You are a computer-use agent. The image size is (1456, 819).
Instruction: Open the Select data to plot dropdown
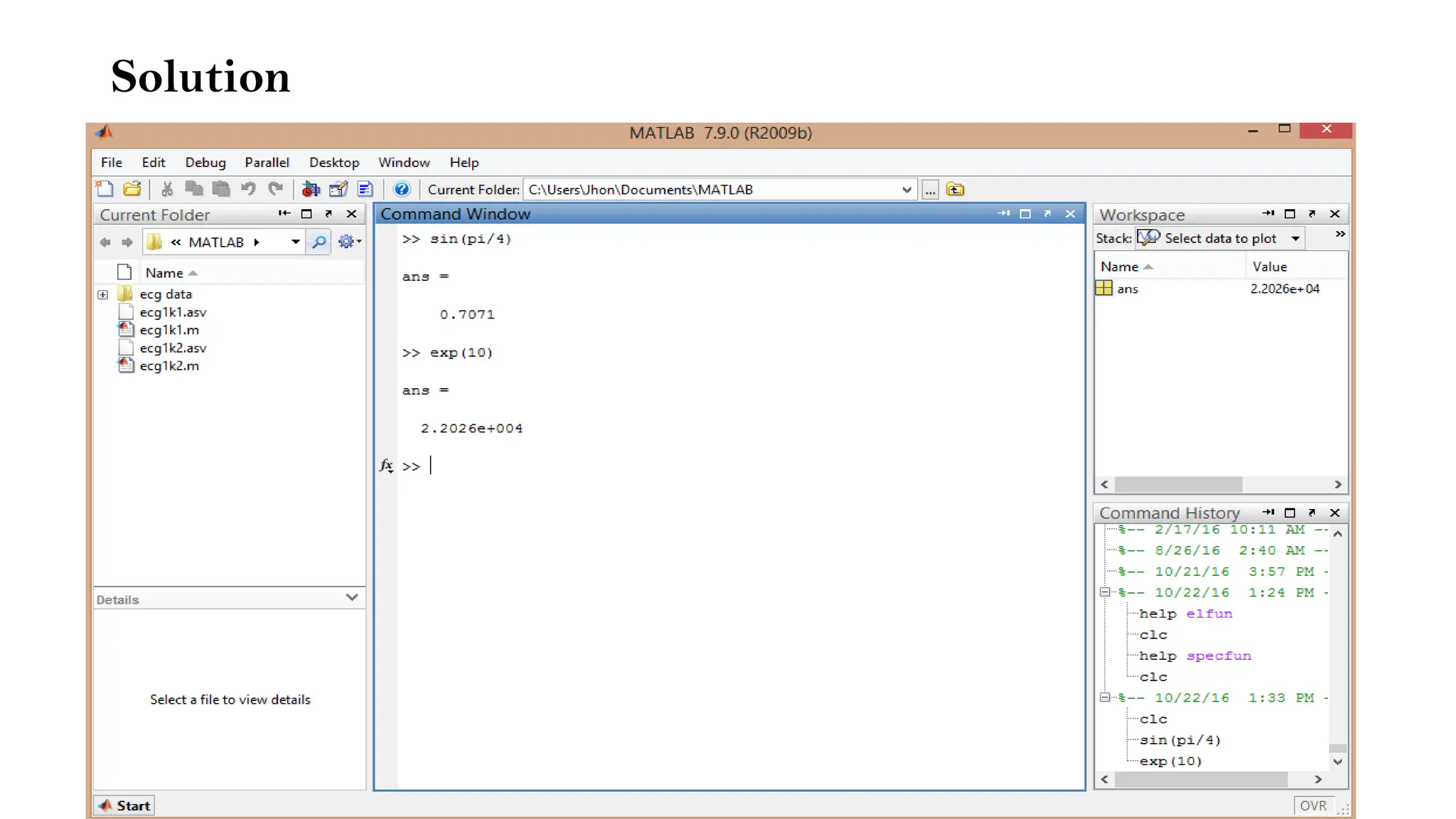(1296, 238)
